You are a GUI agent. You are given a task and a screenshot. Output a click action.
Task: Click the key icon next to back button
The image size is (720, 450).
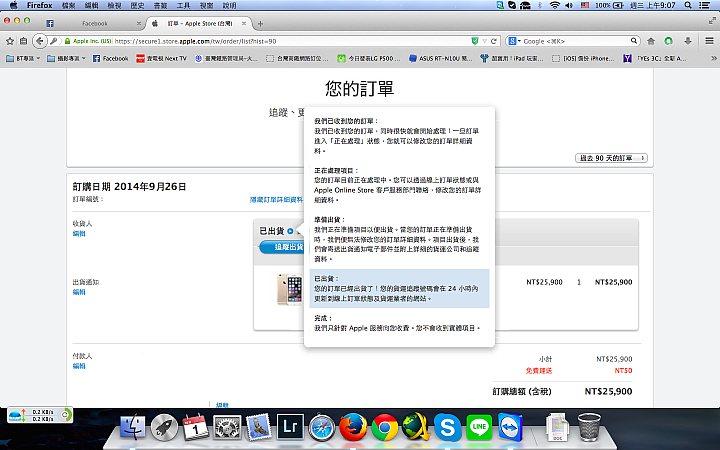click(54, 41)
